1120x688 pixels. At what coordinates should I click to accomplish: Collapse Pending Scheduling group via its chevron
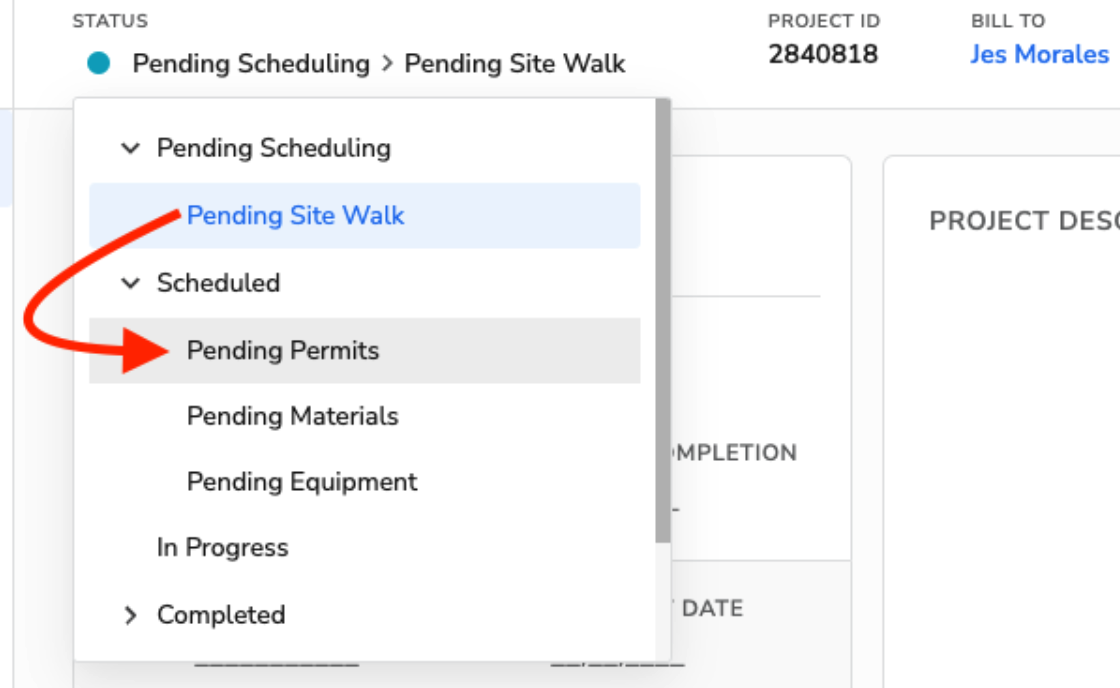tap(130, 148)
